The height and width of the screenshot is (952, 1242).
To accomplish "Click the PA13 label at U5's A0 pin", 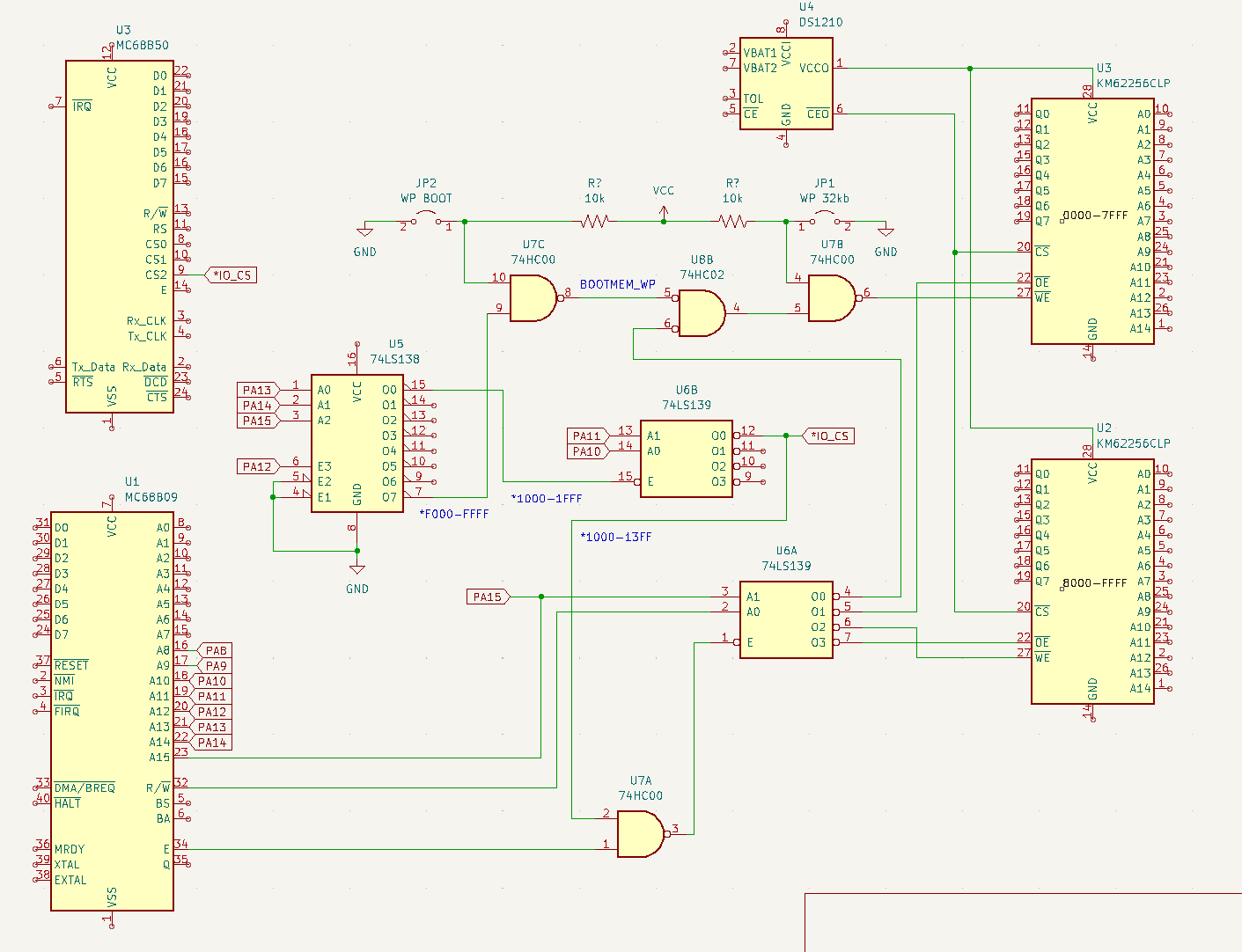I will click(x=258, y=390).
